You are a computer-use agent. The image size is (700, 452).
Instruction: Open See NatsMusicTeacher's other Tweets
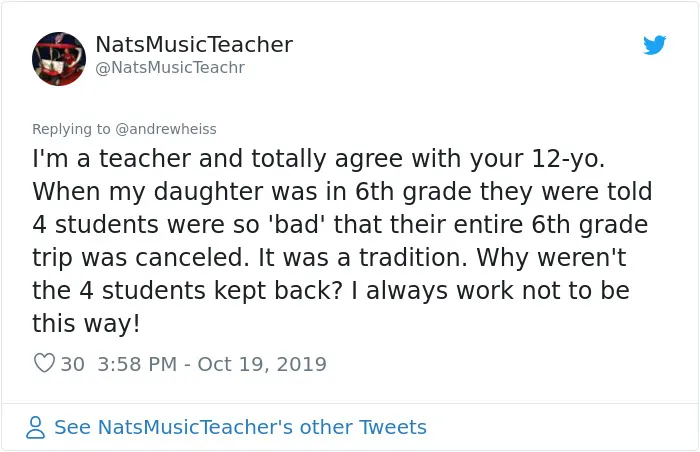point(240,427)
